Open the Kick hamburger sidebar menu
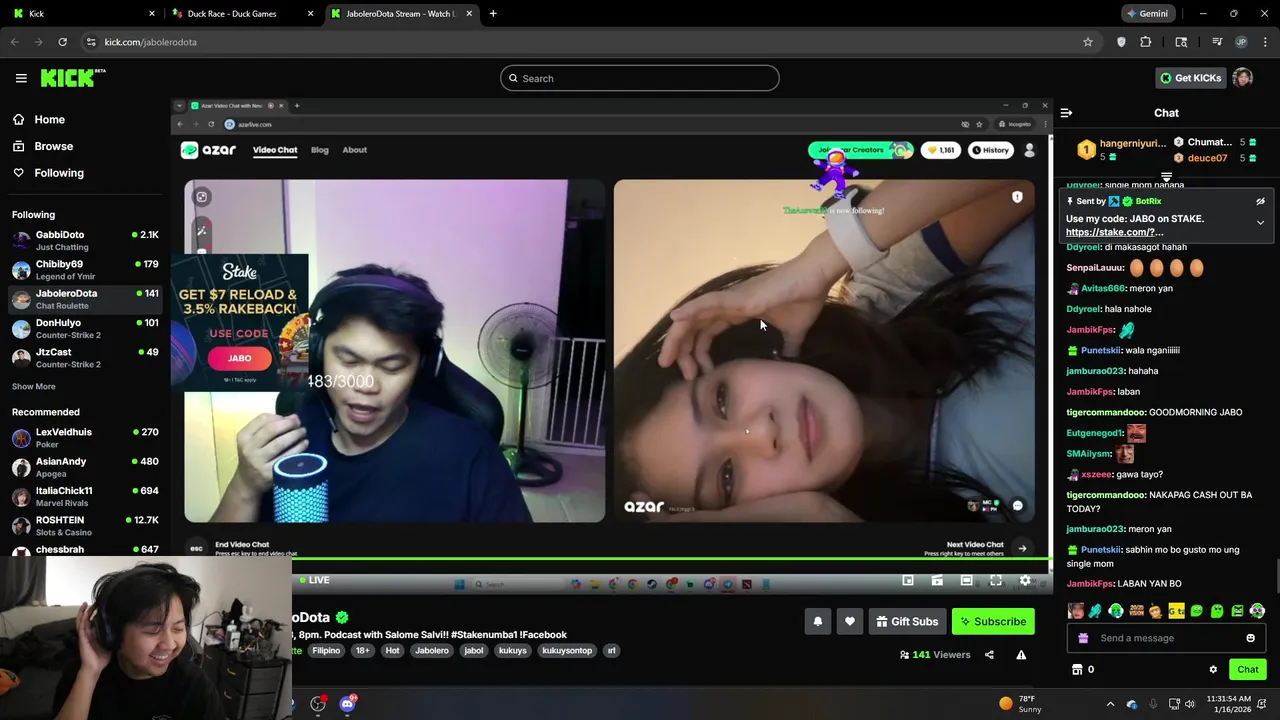The width and height of the screenshot is (1280, 720). (21, 78)
